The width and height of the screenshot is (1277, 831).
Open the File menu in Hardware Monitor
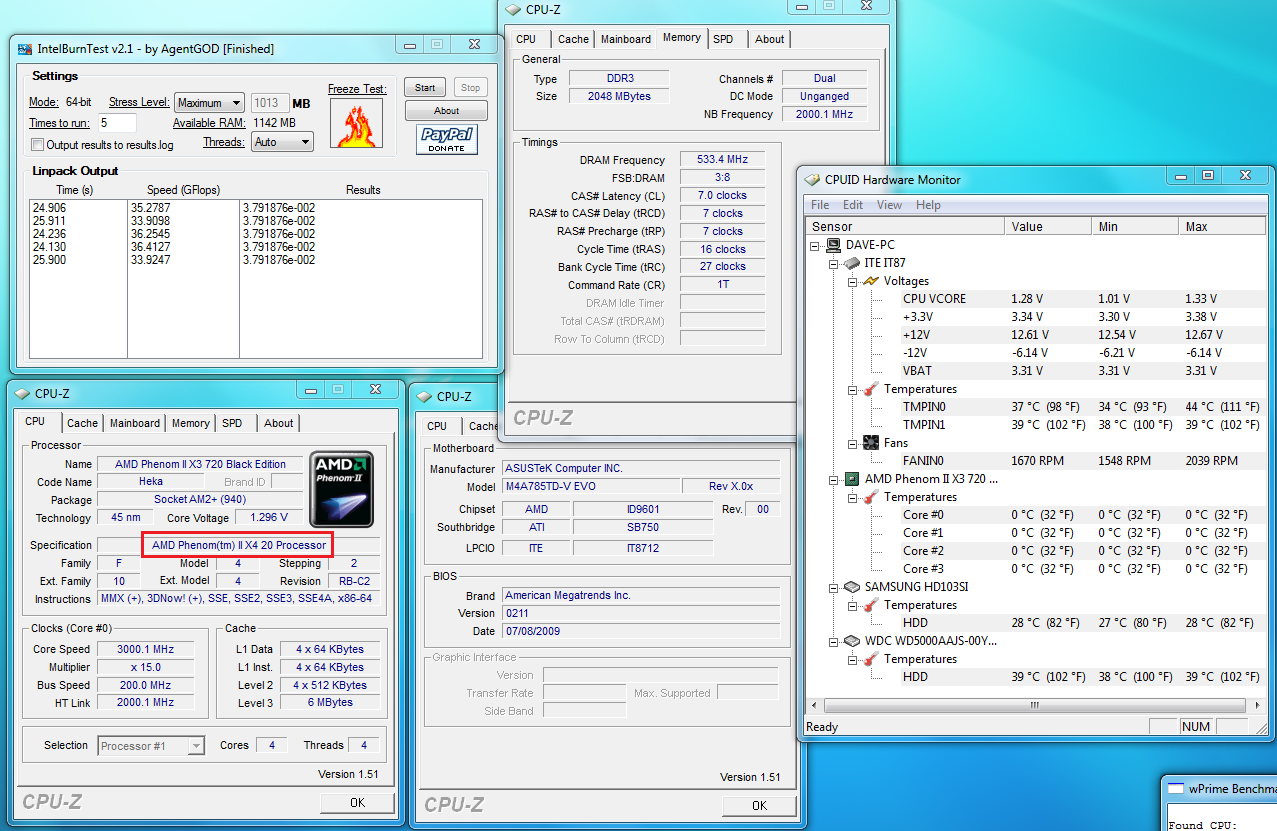tap(820, 205)
